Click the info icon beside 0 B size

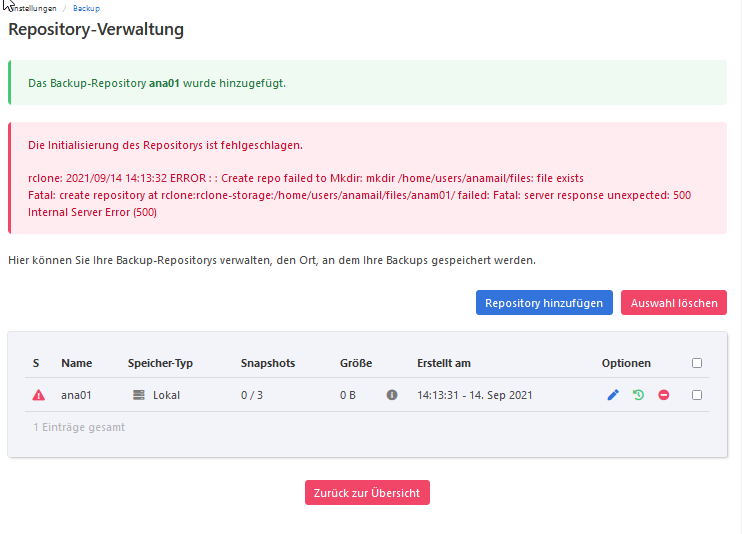[x=392, y=395]
